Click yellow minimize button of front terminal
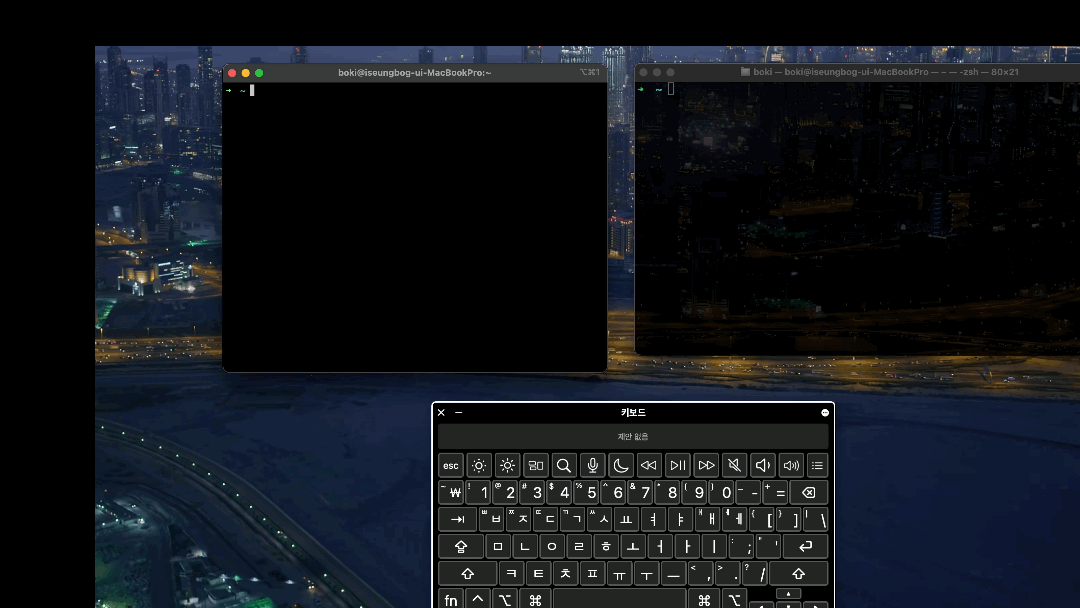The height and width of the screenshot is (608, 1080). pos(245,73)
